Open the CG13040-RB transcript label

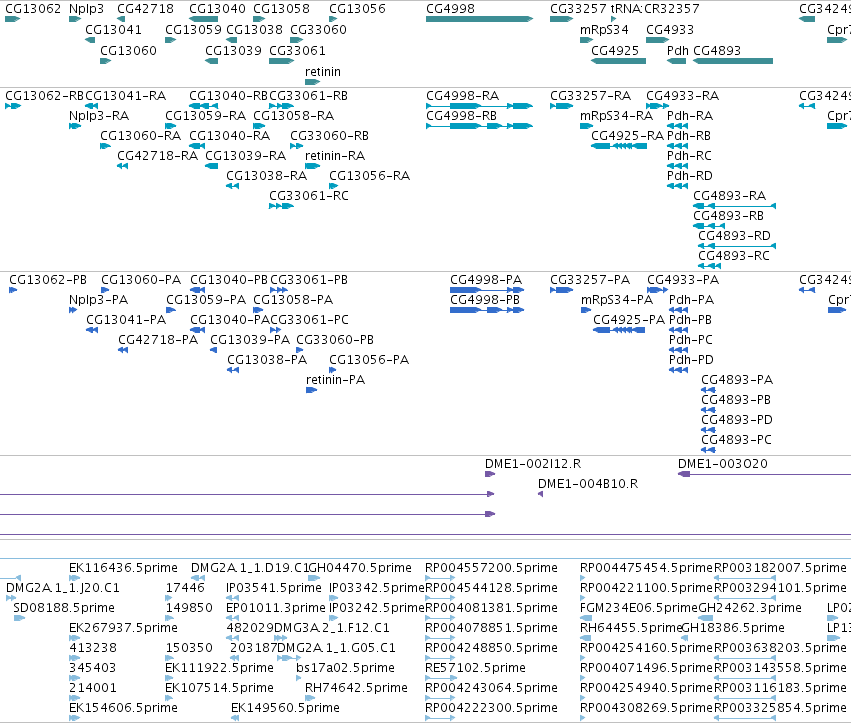228,96
